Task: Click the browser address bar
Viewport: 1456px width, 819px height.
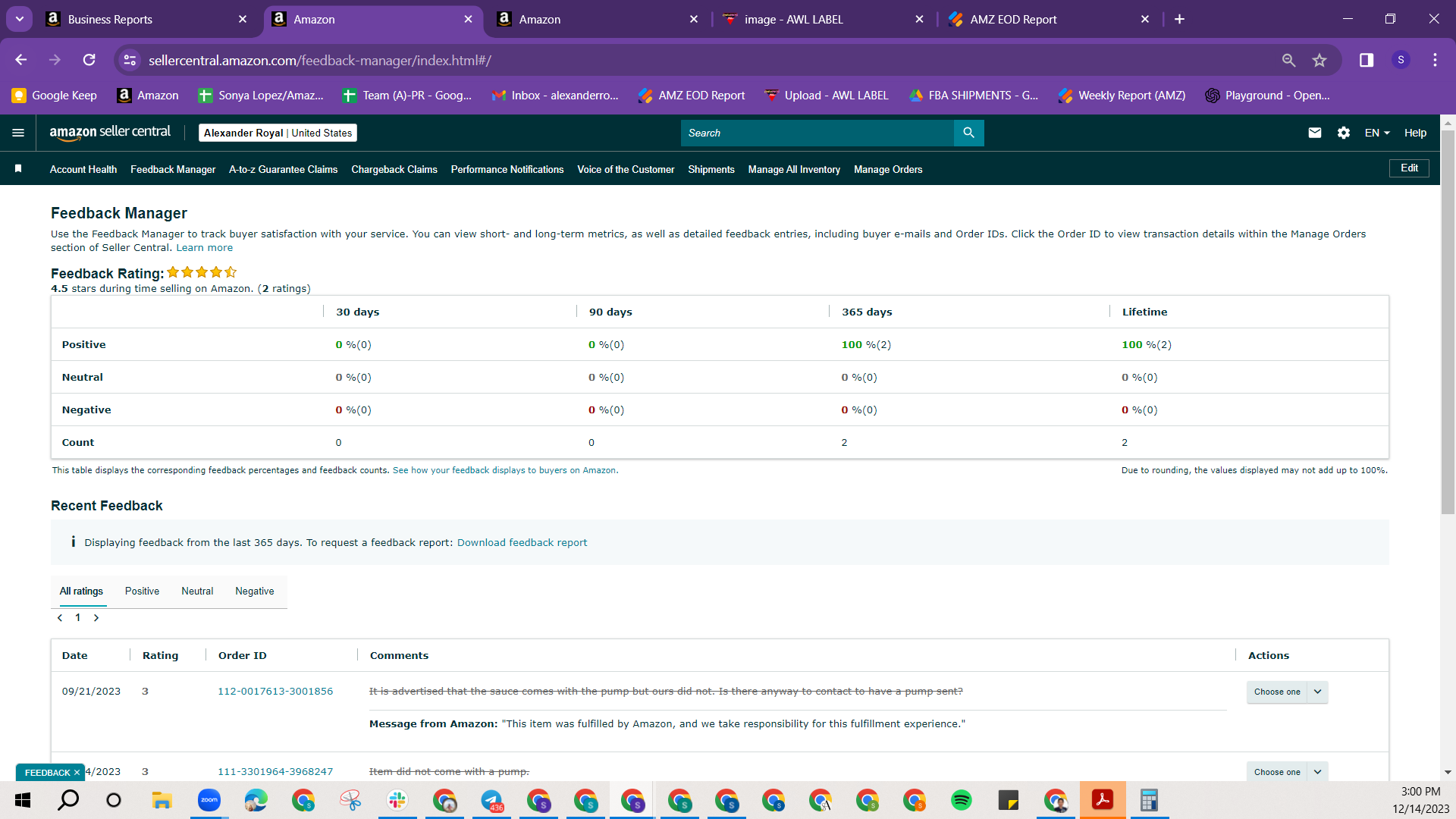Action: (705, 60)
